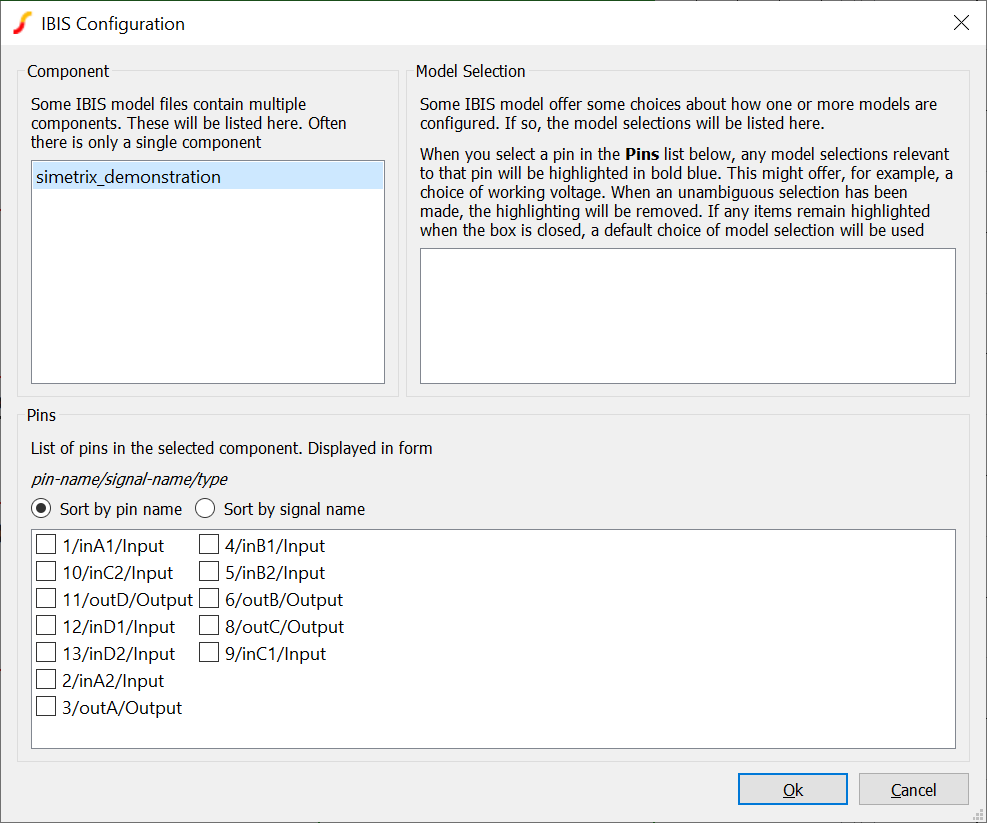Check the 1/inA1/Input pin
The width and height of the screenshot is (987, 823).
pyautogui.click(x=46, y=545)
